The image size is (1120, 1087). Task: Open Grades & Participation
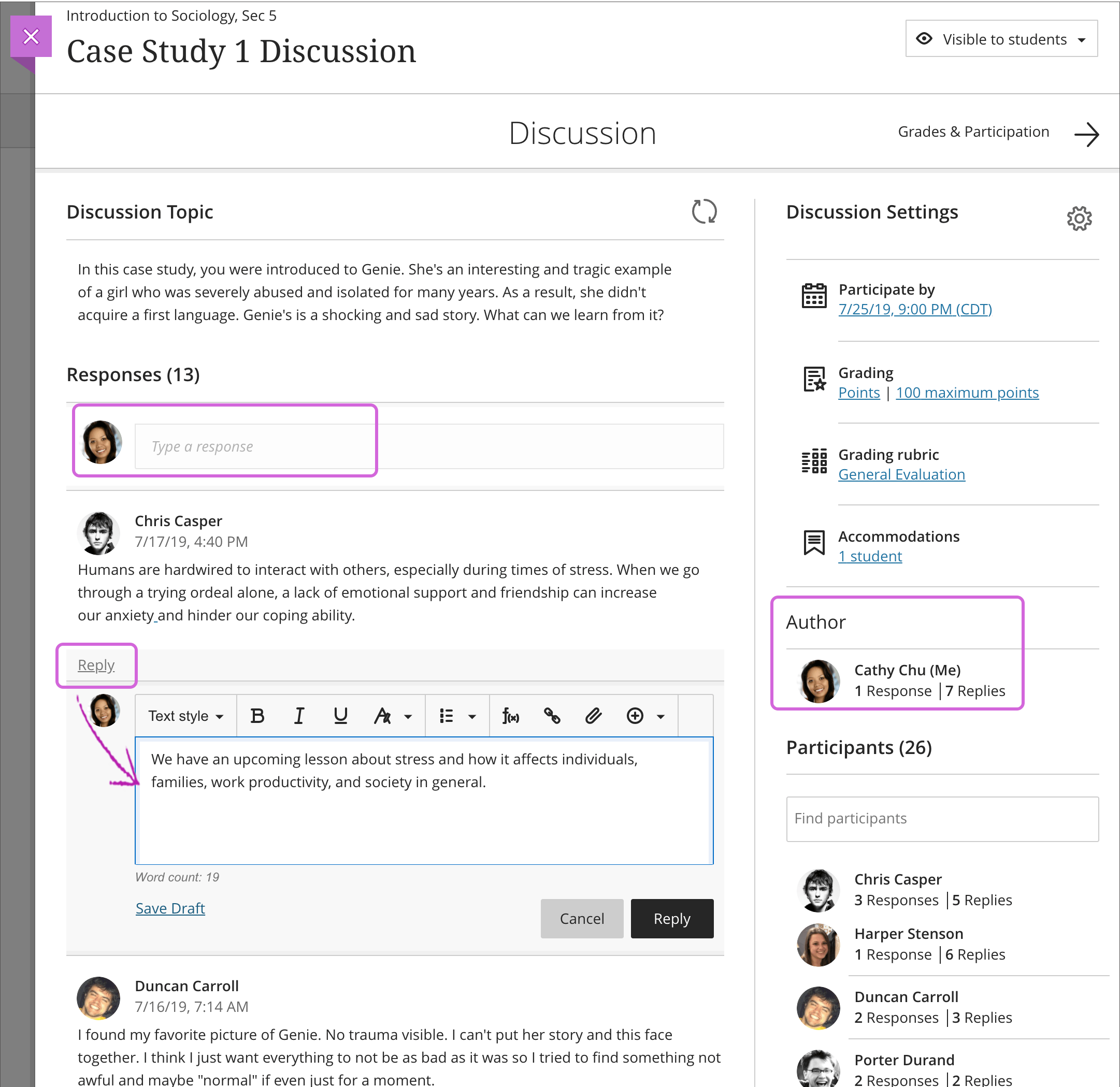coord(973,132)
